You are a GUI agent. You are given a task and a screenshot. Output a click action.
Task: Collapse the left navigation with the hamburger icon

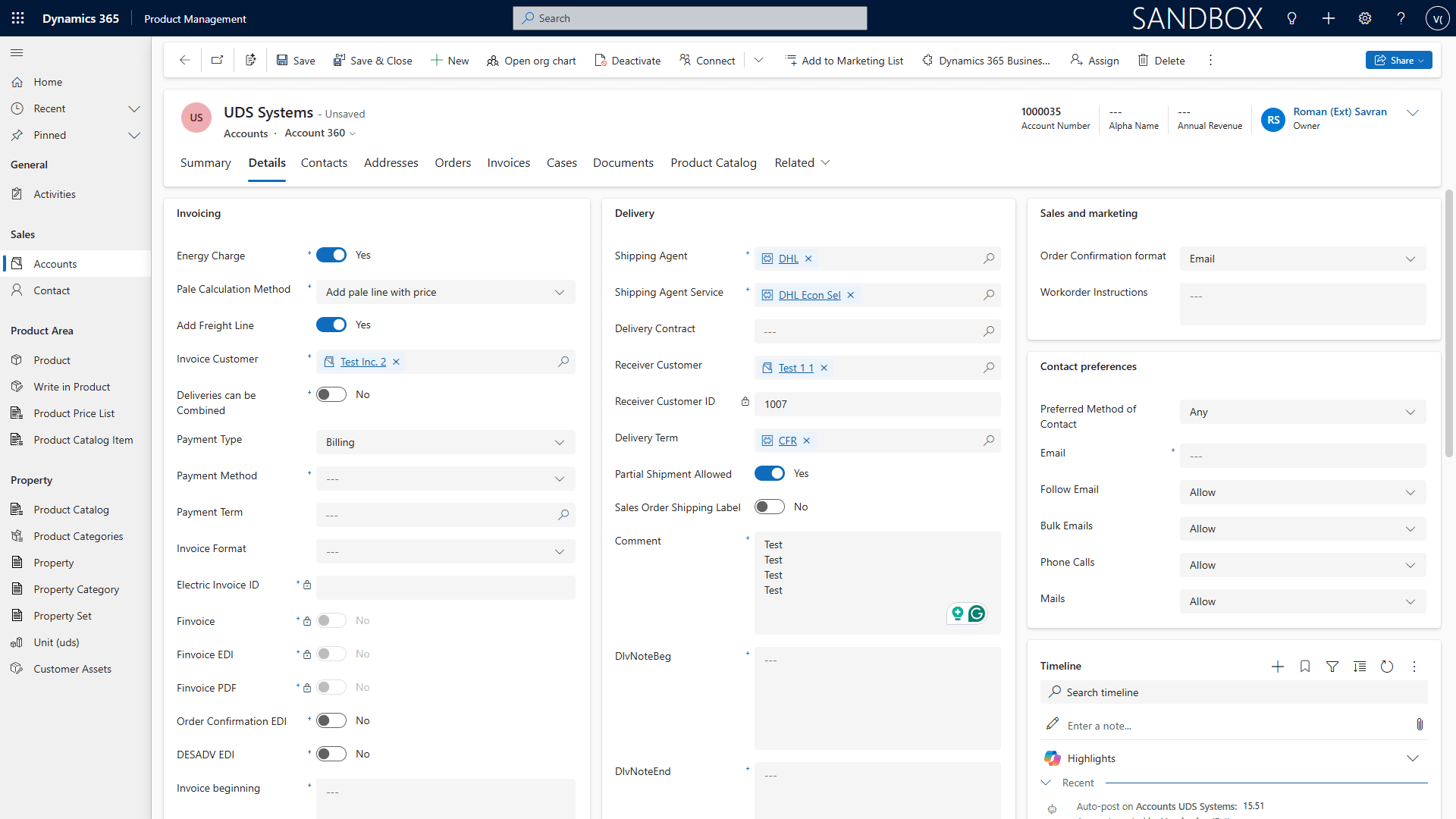coord(16,53)
